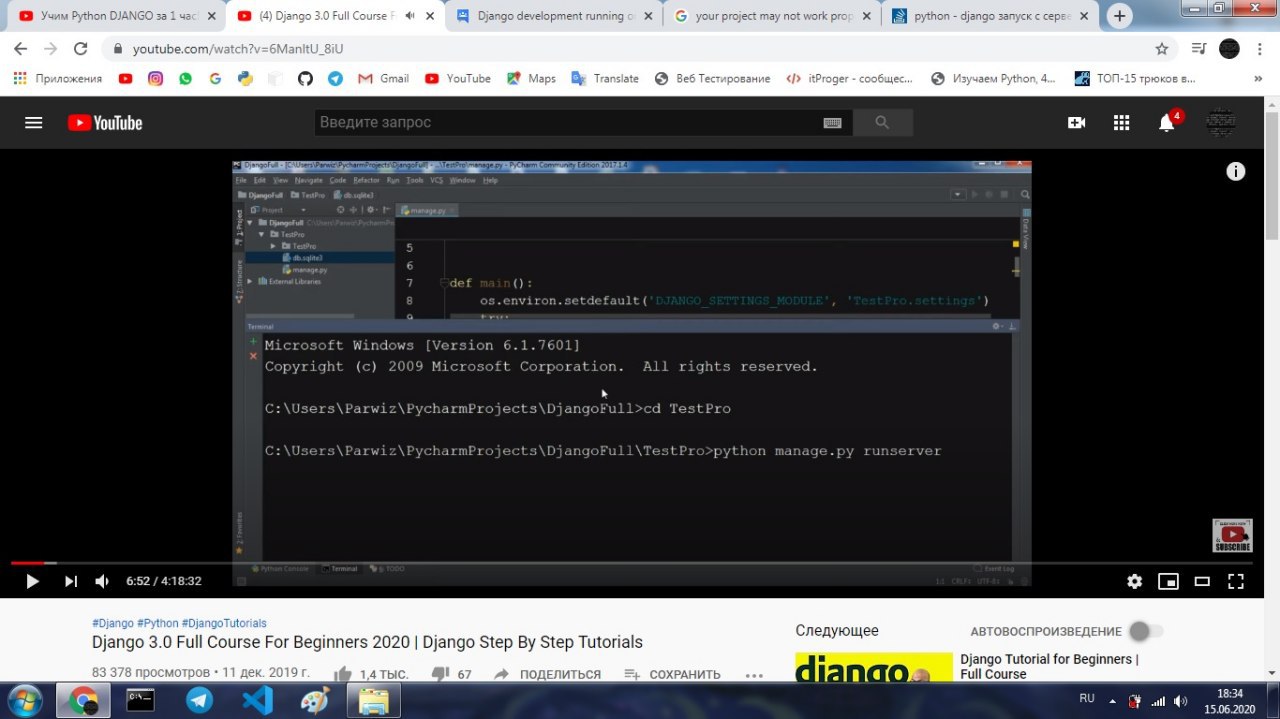Open the itProger bookmark
This screenshot has height=719, width=1280.
(850, 78)
